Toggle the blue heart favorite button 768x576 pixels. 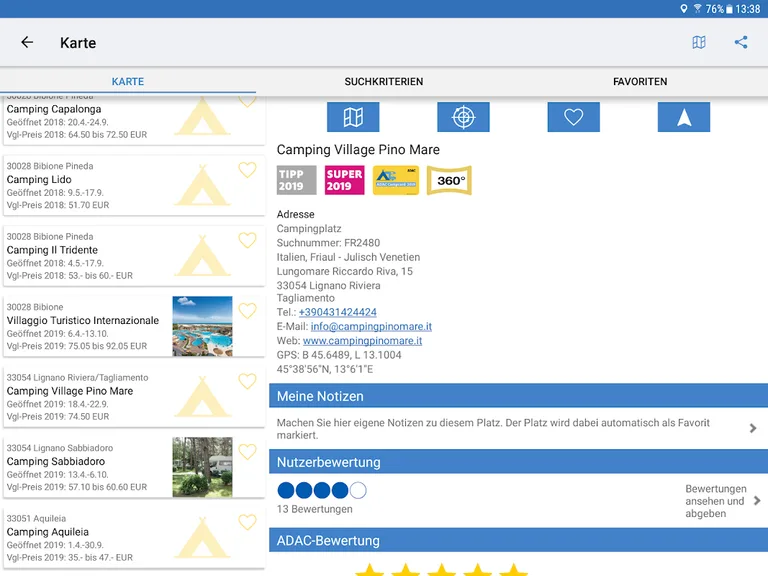pyautogui.click(x=573, y=117)
